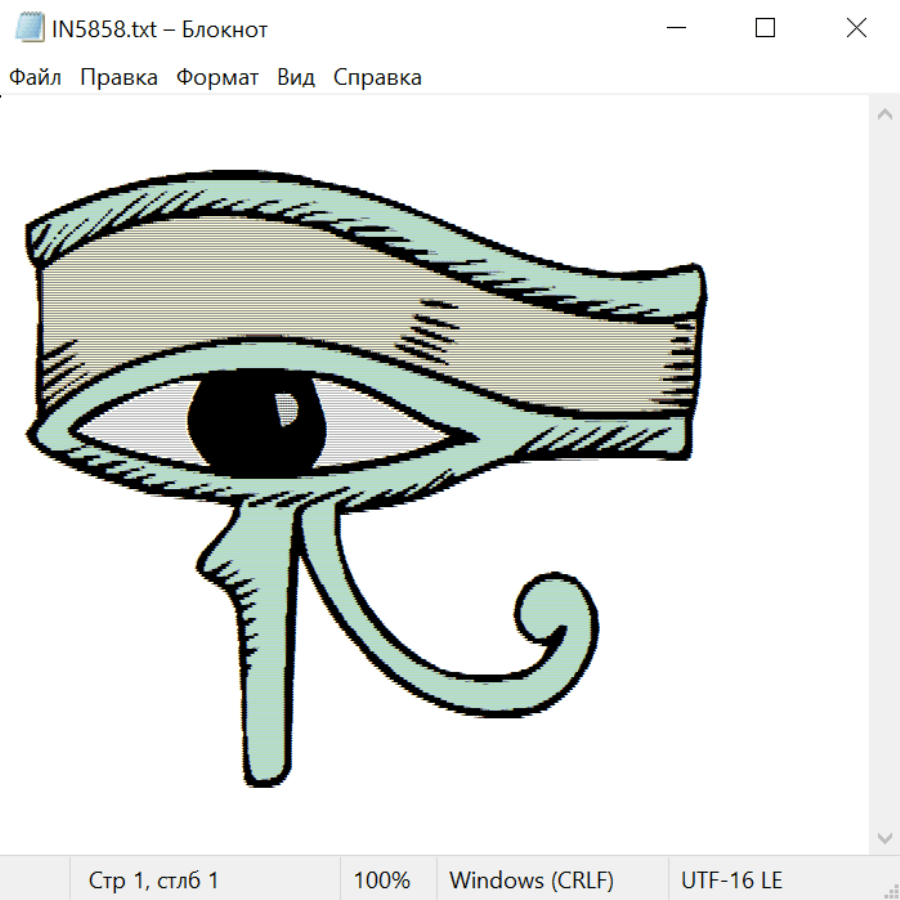Image resolution: width=900 pixels, height=900 pixels.
Task: Maximize the Блокнот window
Action: (765, 29)
